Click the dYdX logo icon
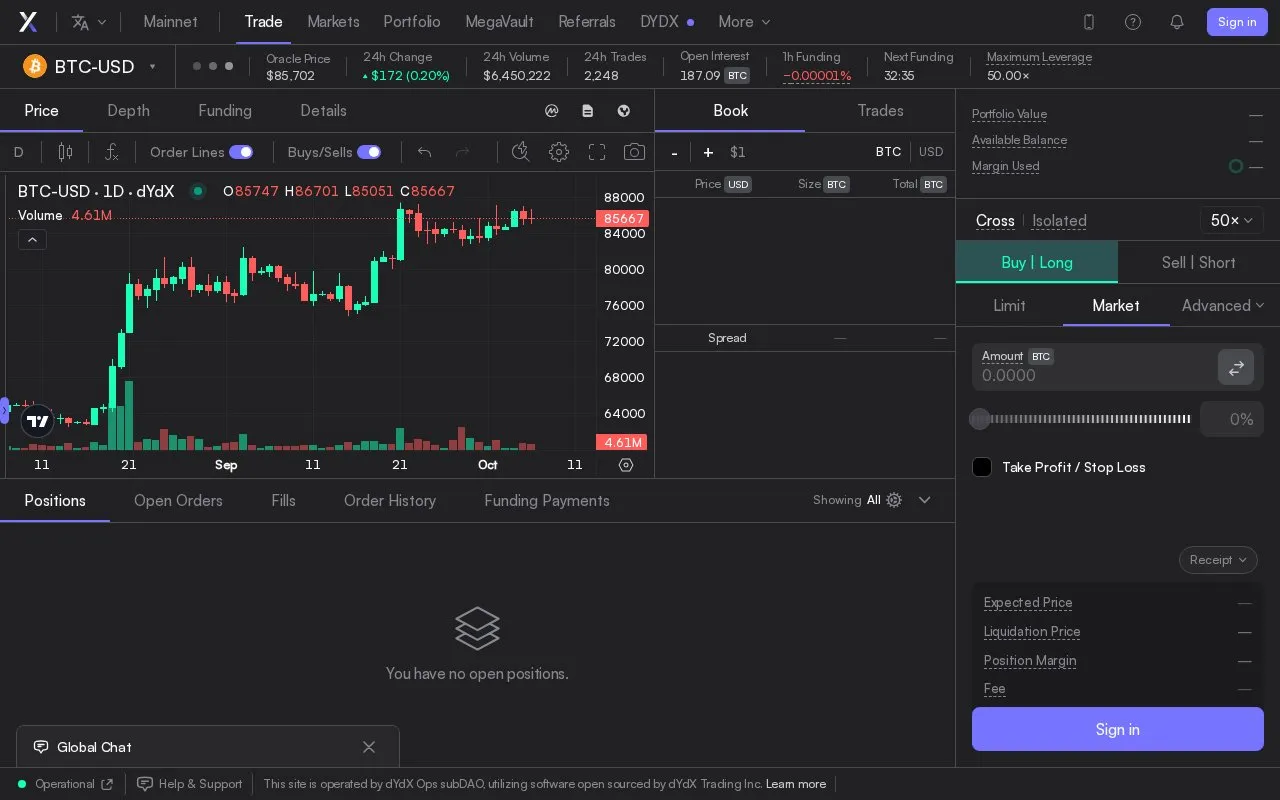 pyautogui.click(x=28, y=22)
